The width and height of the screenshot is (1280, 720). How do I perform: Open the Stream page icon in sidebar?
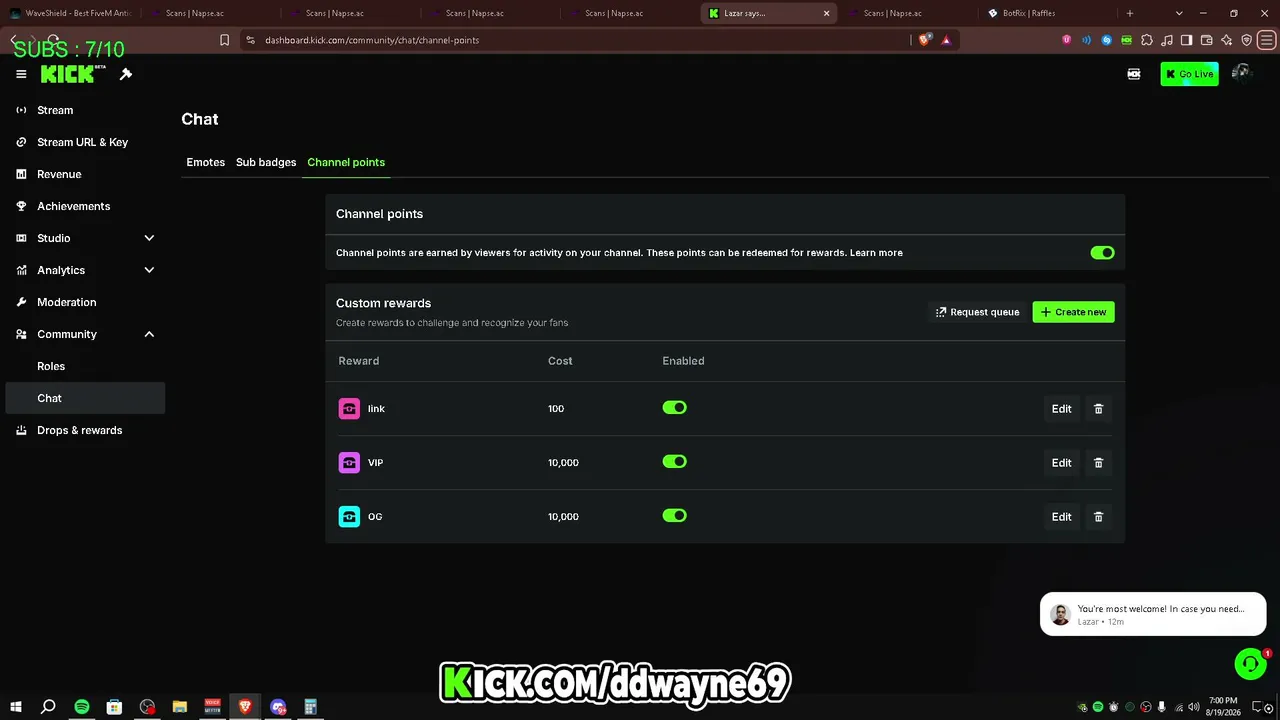coord(21,110)
